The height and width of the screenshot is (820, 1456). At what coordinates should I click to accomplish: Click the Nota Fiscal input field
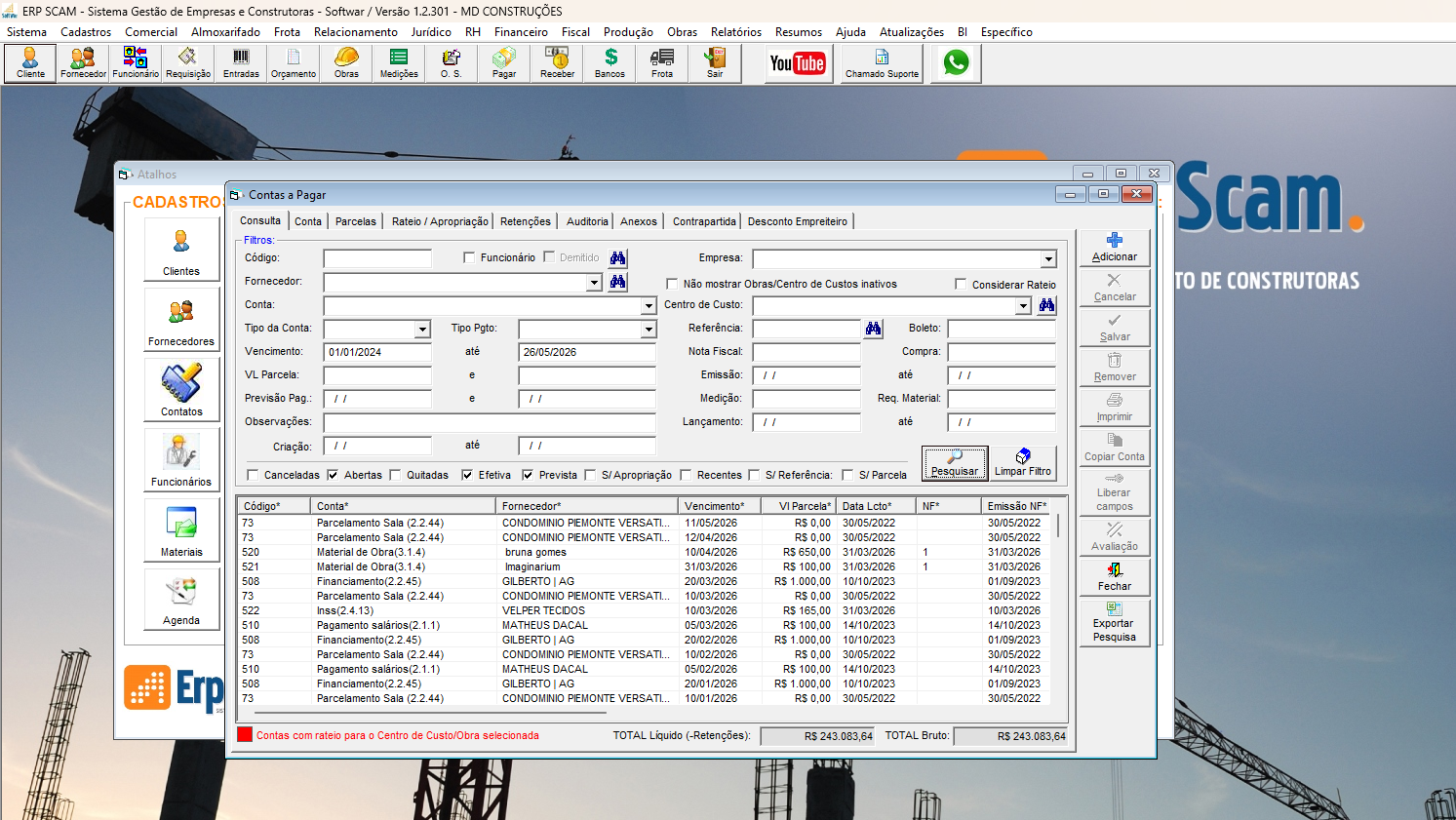(x=807, y=352)
